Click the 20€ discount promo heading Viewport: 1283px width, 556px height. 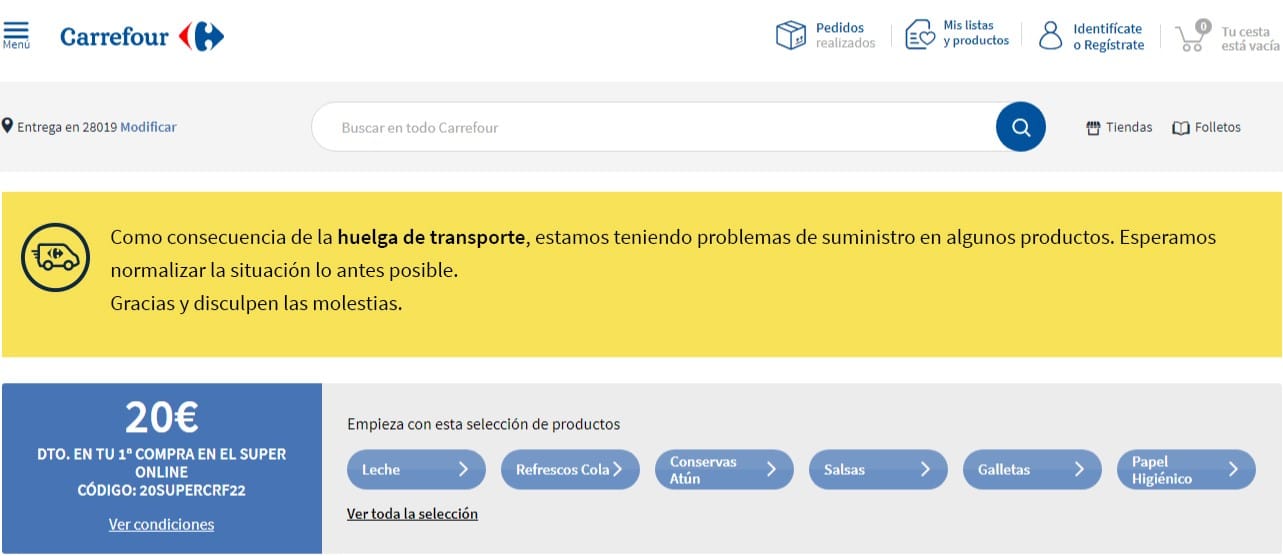(x=161, y=416)
